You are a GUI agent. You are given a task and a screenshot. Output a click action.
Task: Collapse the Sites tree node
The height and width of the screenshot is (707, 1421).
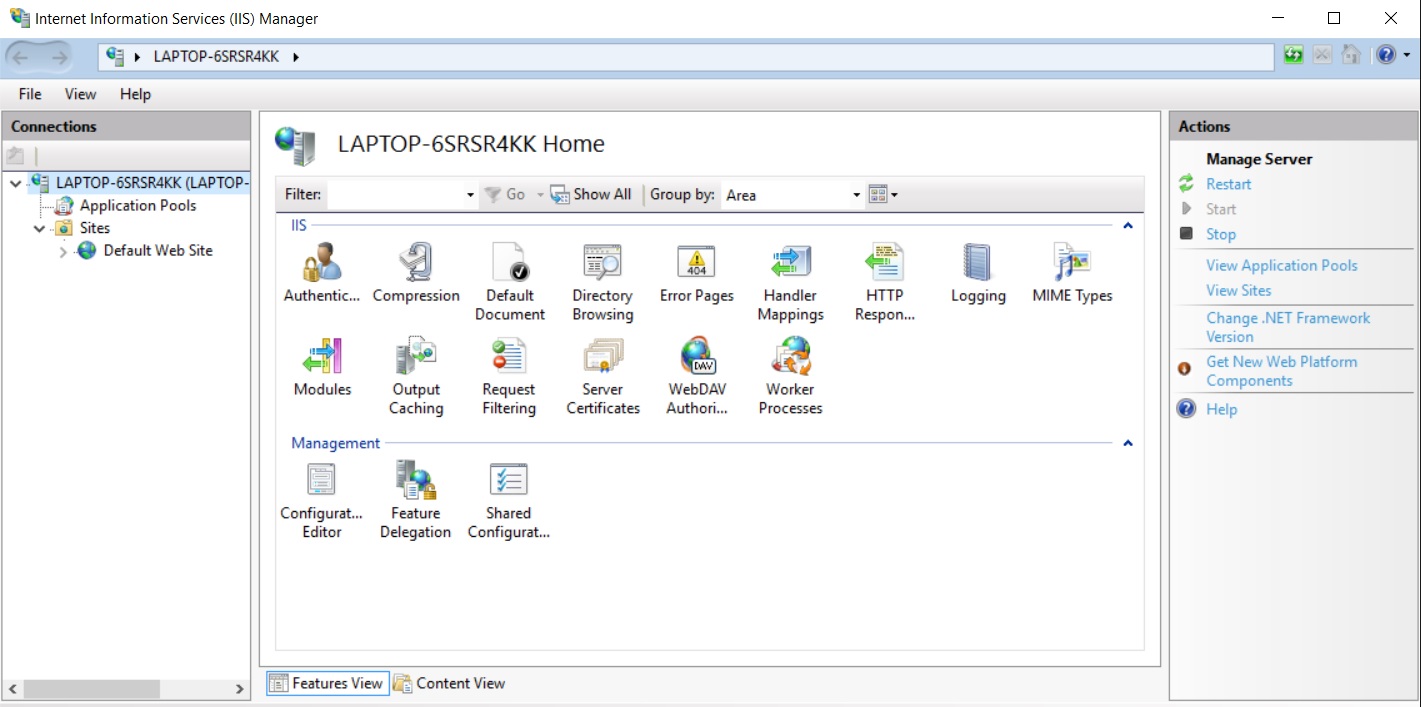(40, 228)
